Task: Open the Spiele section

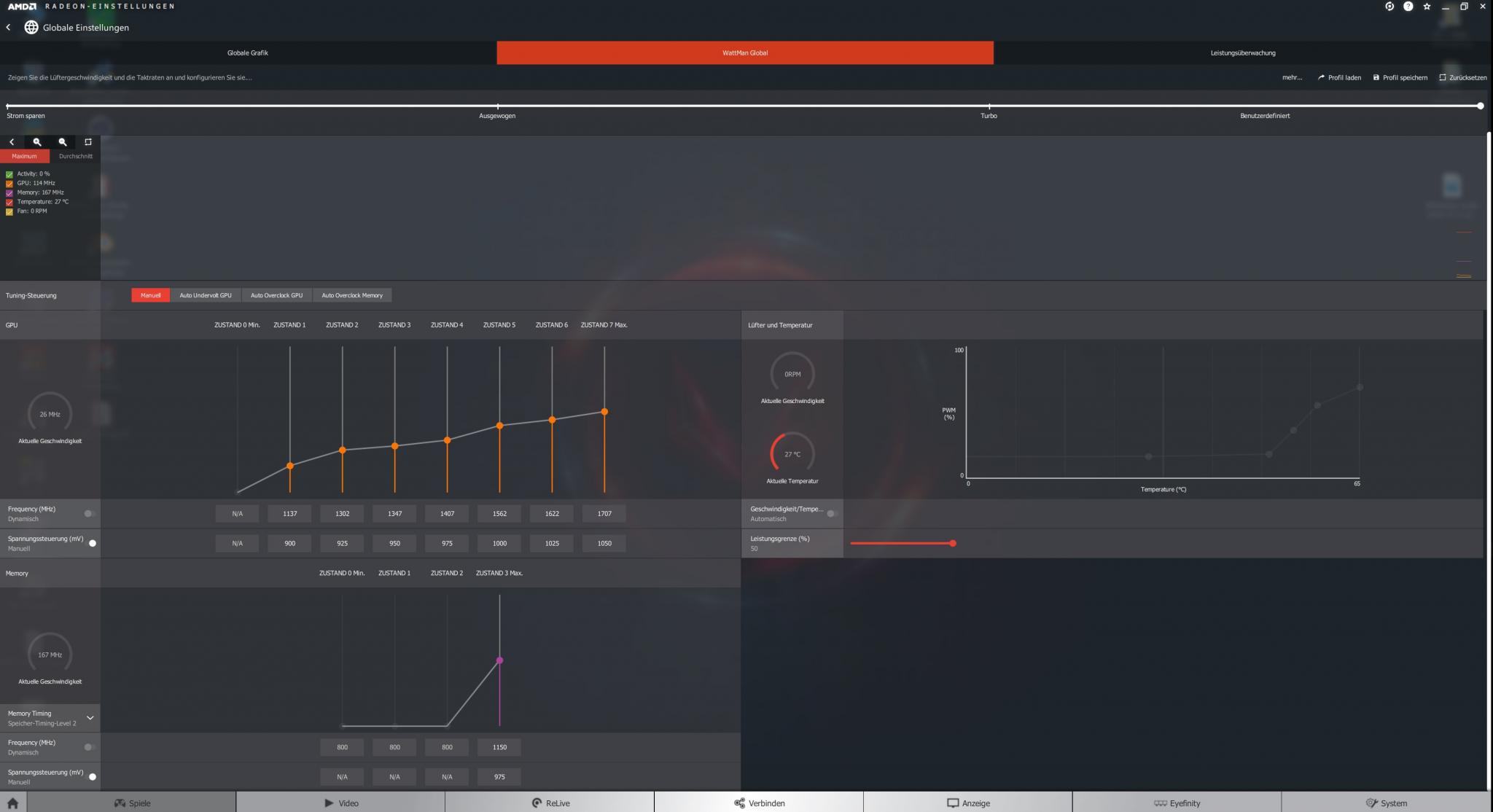Action: [132, 803]
